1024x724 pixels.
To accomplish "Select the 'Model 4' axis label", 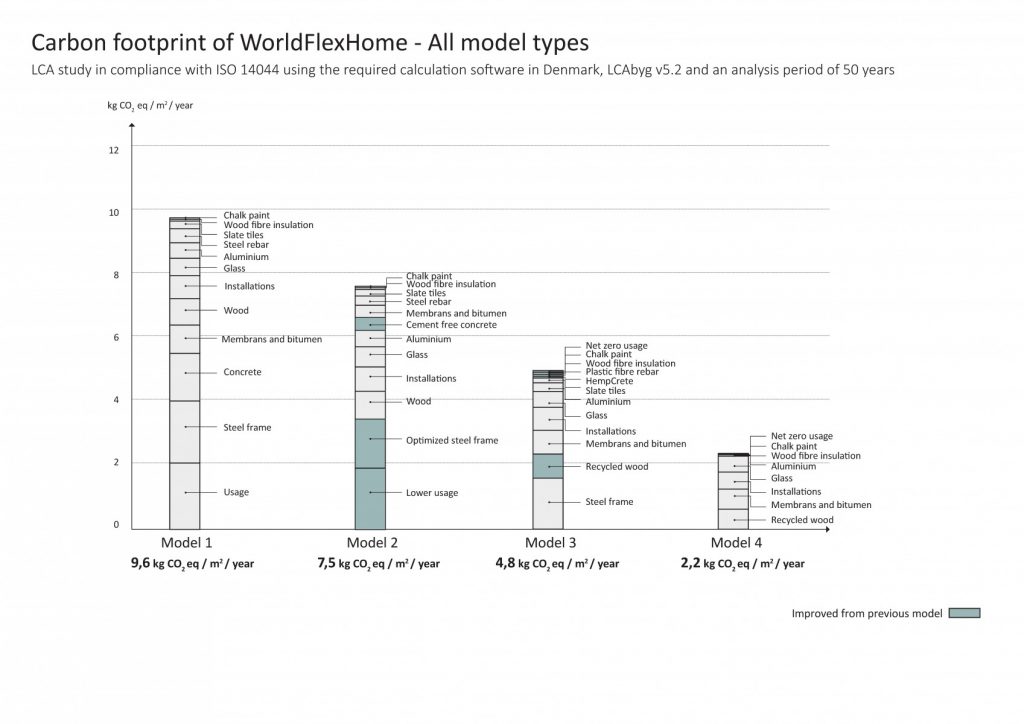I will click(736, 543).
